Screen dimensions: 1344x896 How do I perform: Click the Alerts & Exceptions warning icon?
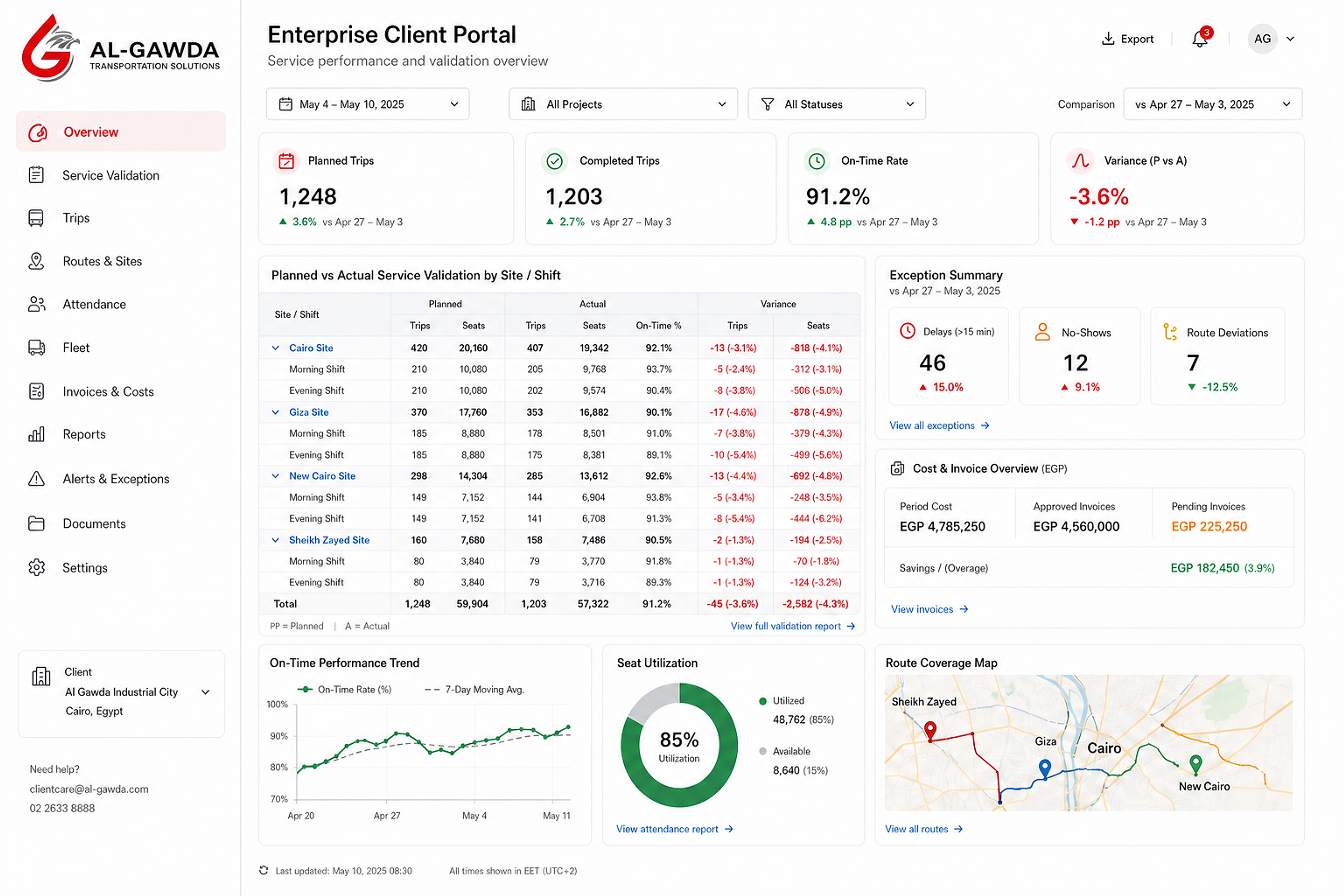click(36, 478)
